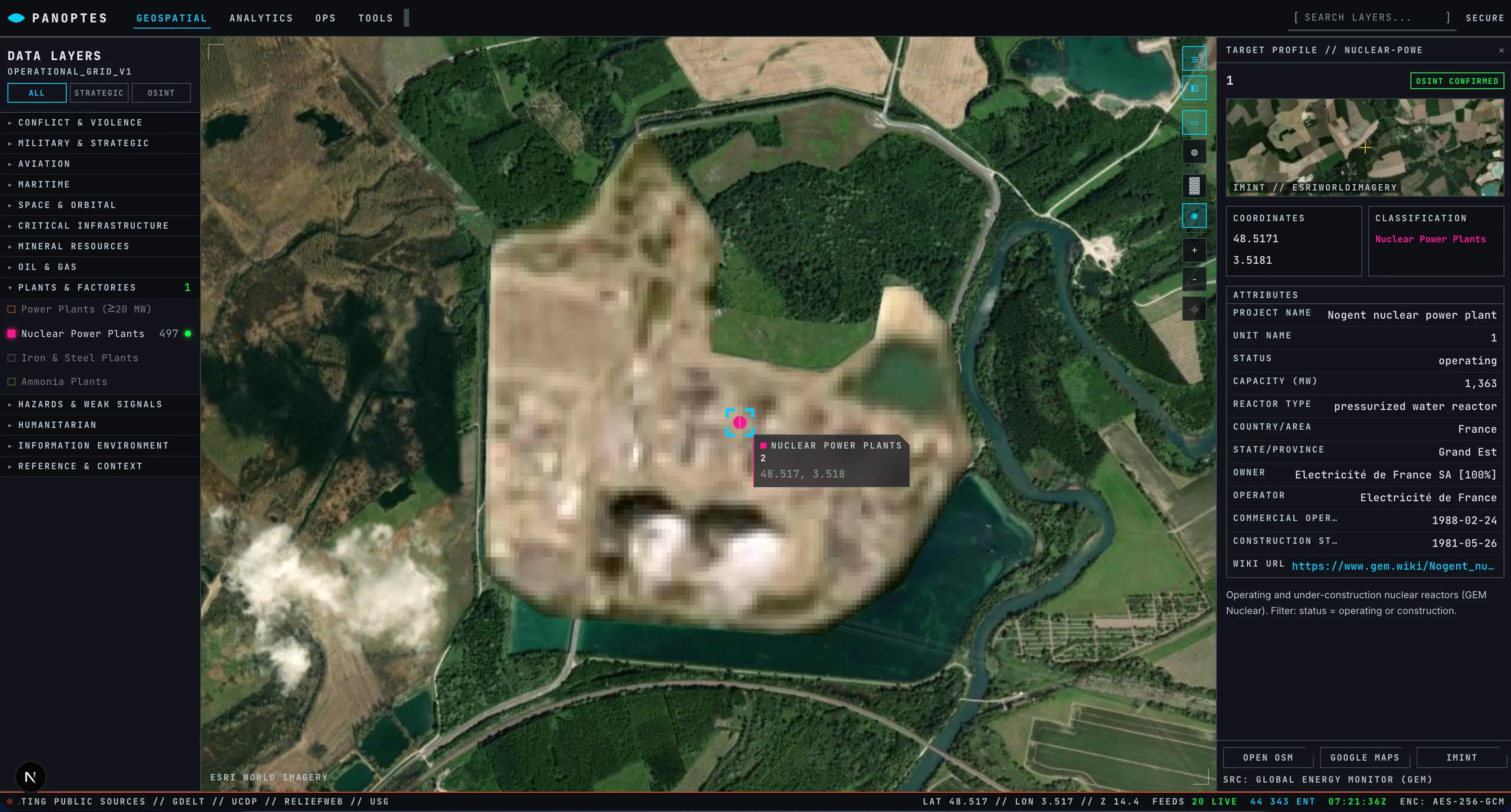The width and height of the screenshot is (1511, 812).
Task: Select the pink nuclear plant map marker
Action: [x=739, y=422]
